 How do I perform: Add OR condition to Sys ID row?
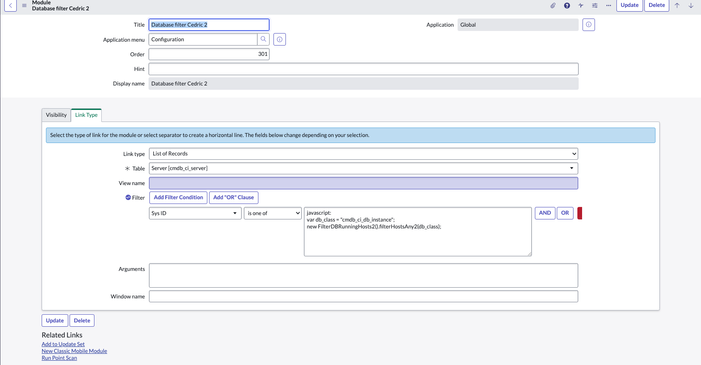pyautogui.click(x=565, y=213)
